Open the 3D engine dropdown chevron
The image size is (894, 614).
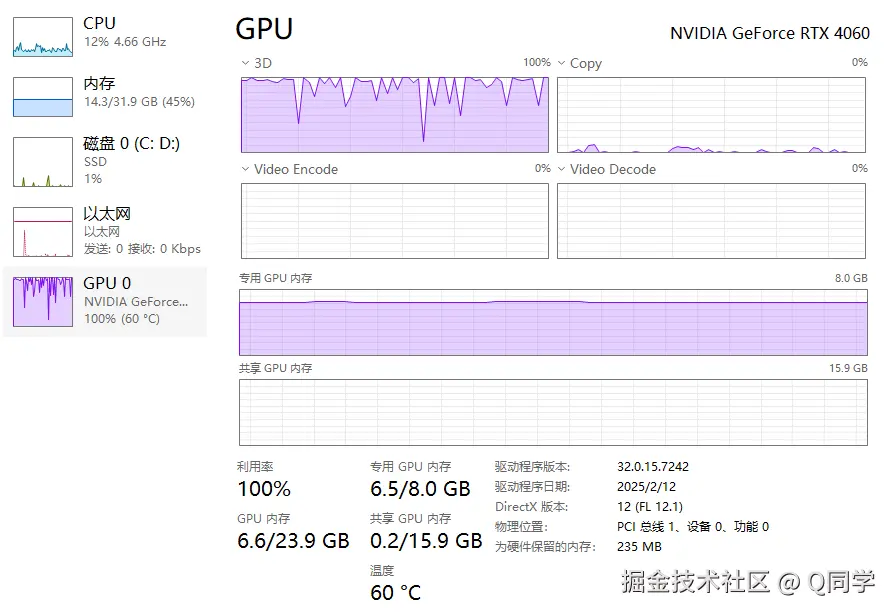(246, 63)
